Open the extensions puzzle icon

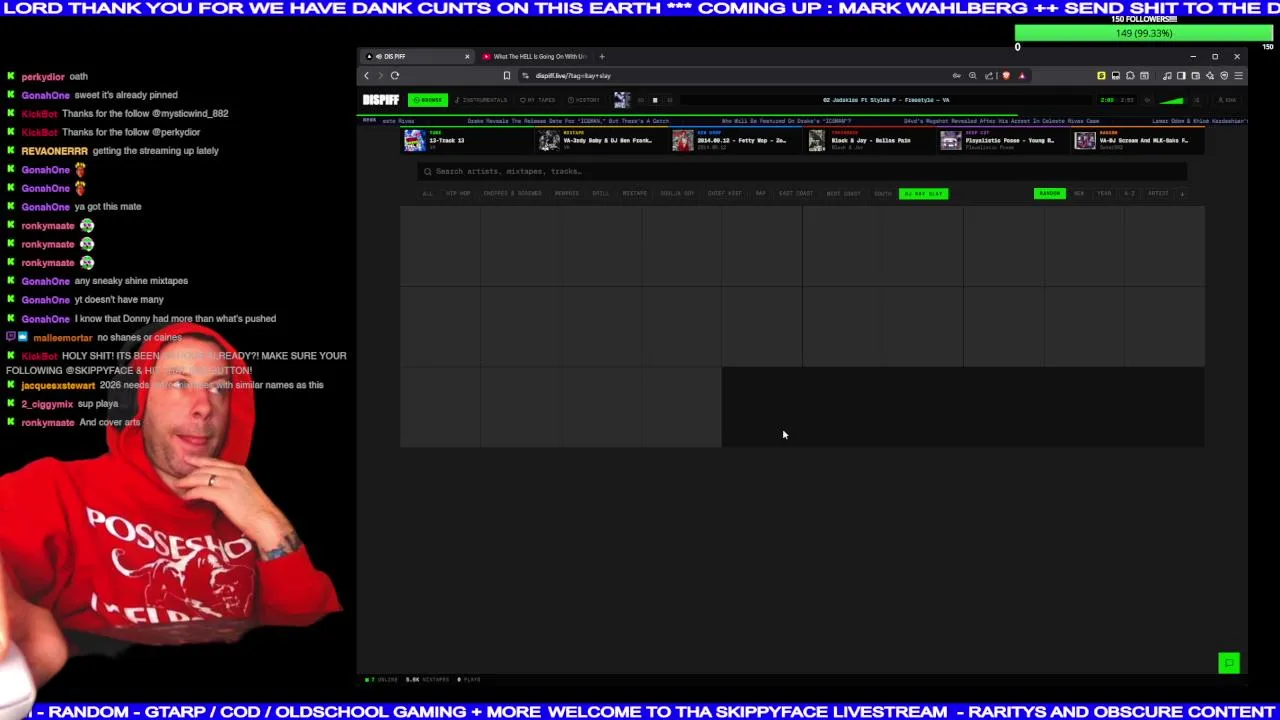tap(1130, 76)
